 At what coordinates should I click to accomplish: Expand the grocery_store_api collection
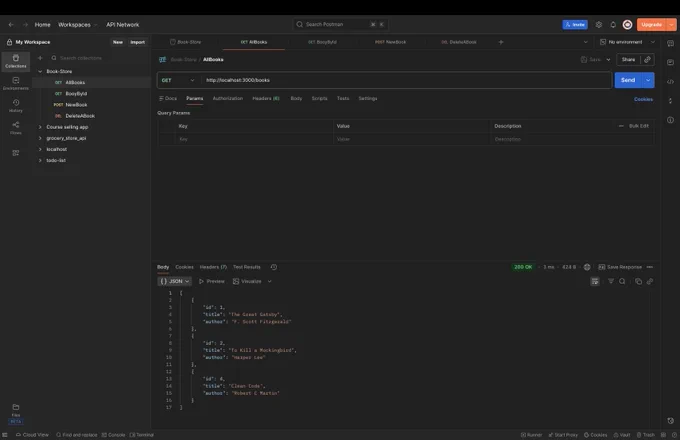pos(40,138)
